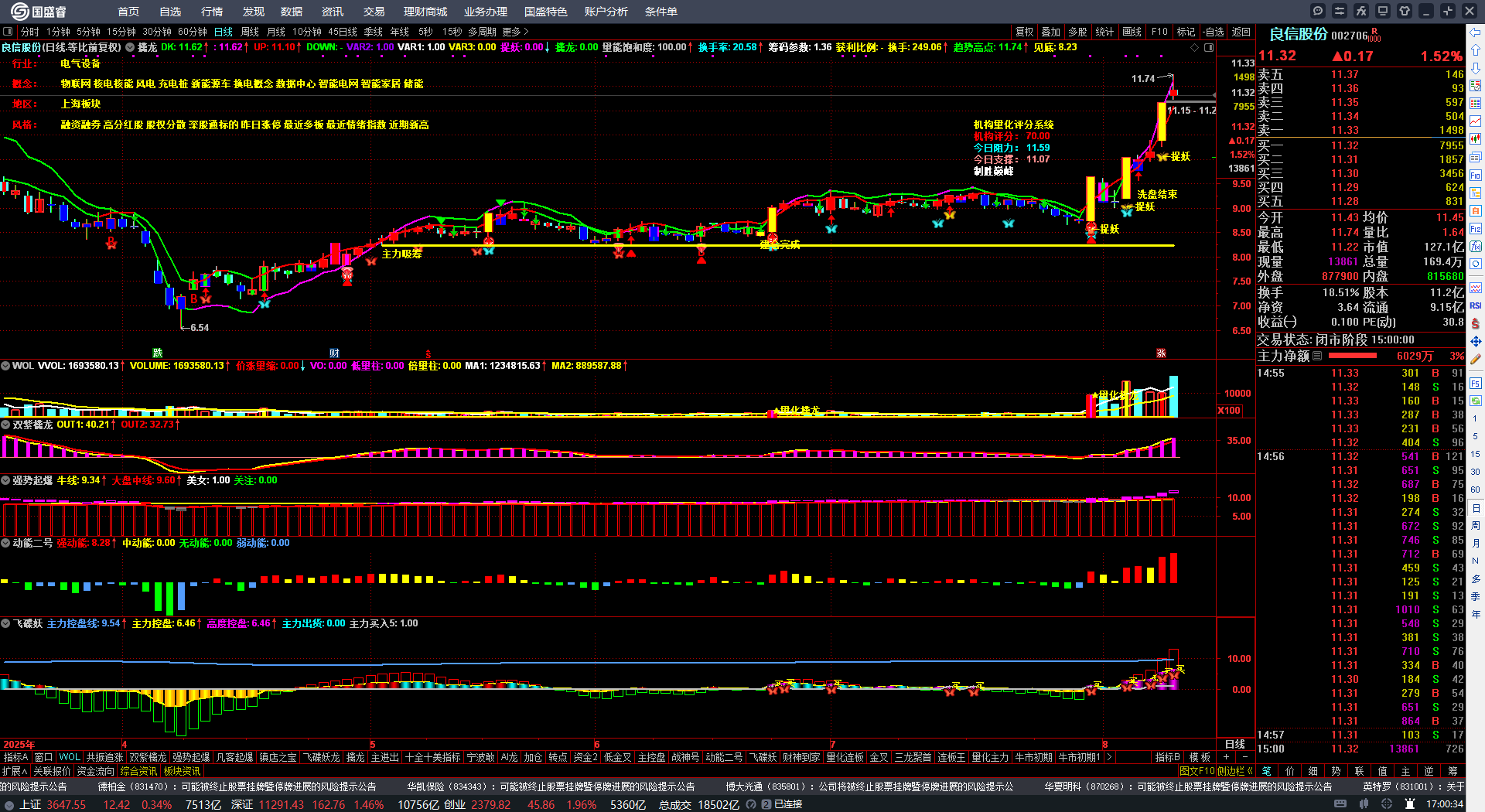Select the four-way move arrows sidebar icon

pos(1476,341)
